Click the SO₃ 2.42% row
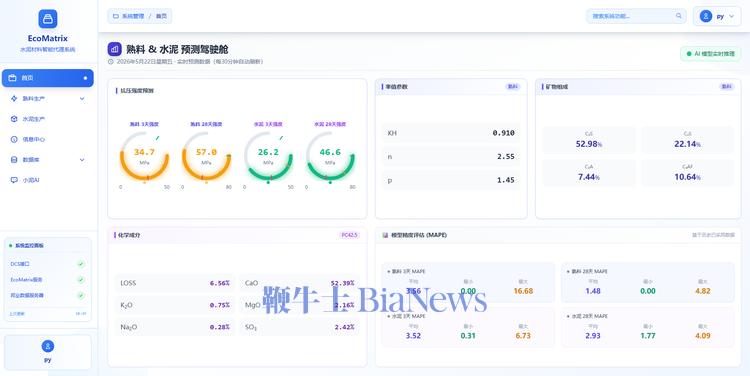 [x=299, y=327]
